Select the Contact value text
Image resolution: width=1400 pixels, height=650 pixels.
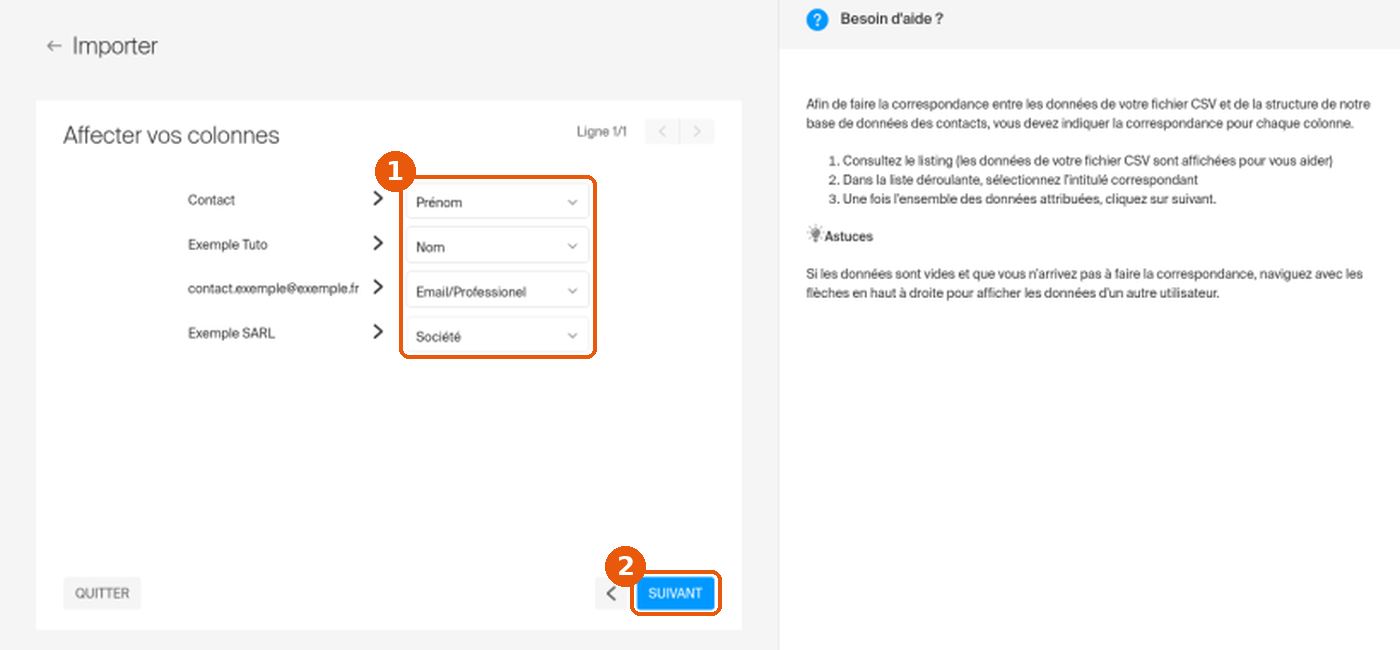211,200
